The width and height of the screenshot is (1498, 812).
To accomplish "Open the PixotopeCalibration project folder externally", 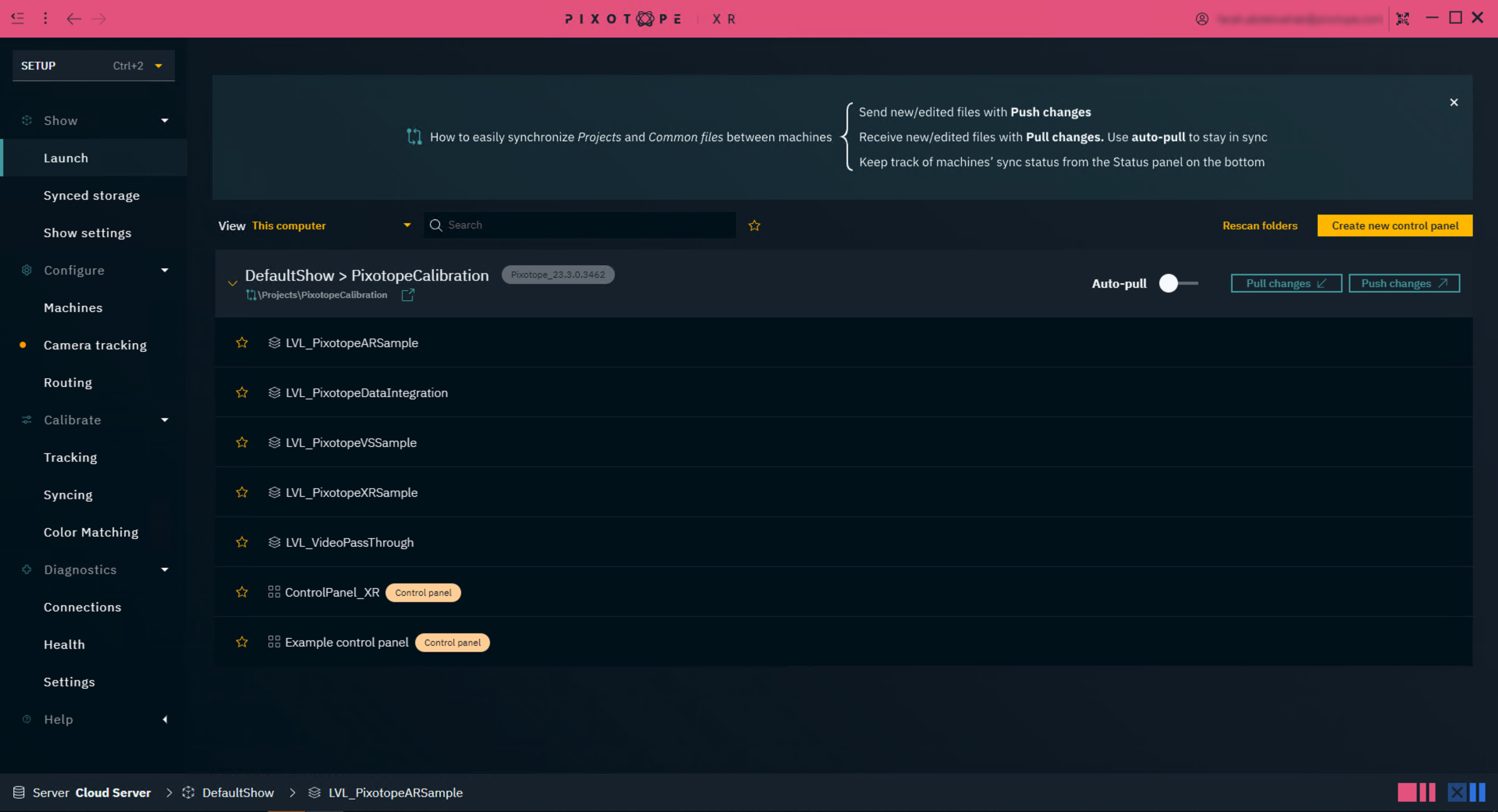I will pos(408,295).
